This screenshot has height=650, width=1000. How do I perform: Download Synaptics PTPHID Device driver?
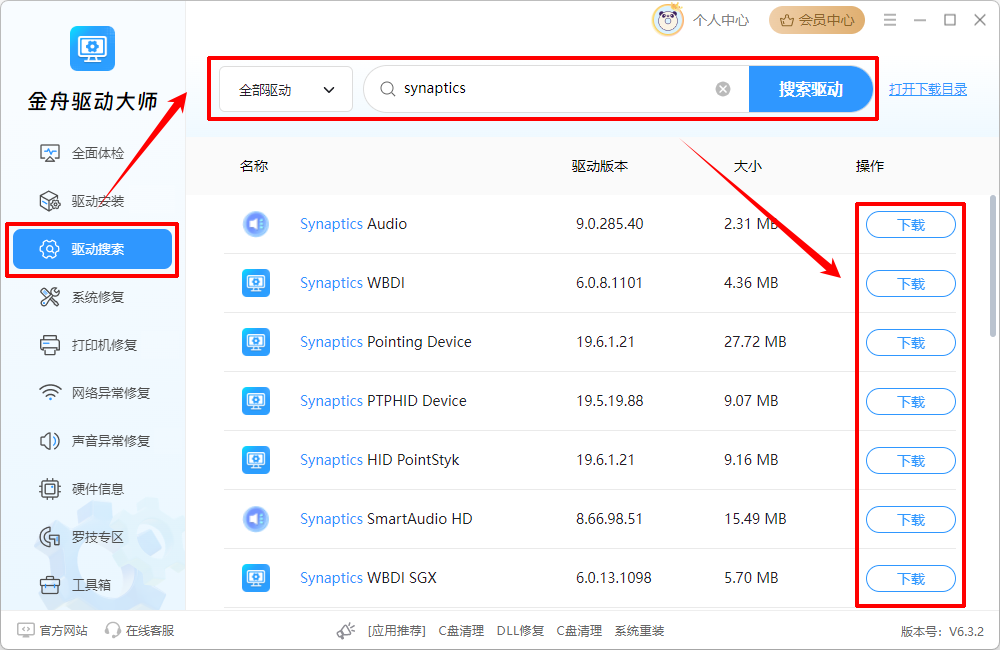tap(911, 401)
